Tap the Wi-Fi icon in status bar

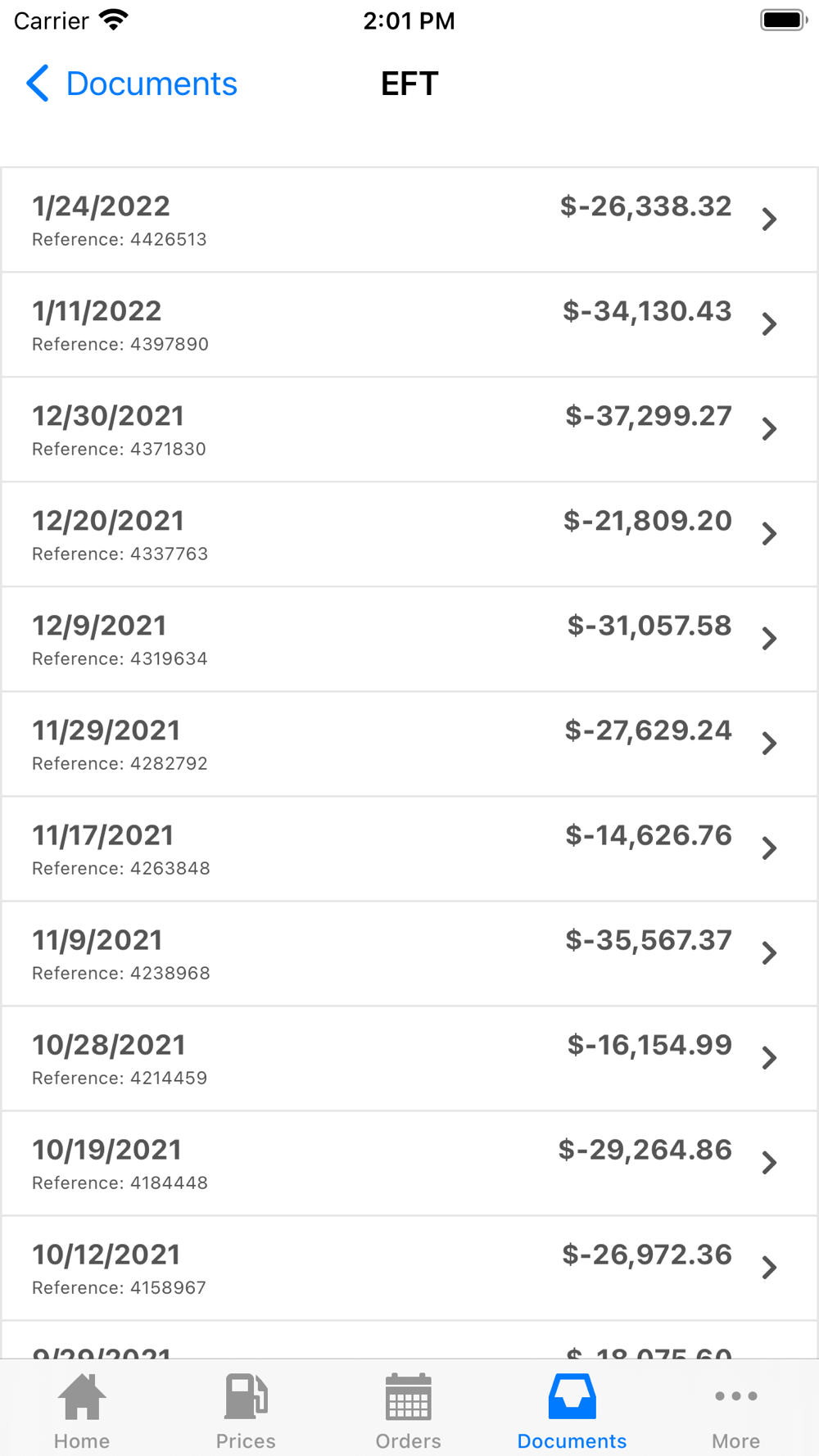[113, 20]
